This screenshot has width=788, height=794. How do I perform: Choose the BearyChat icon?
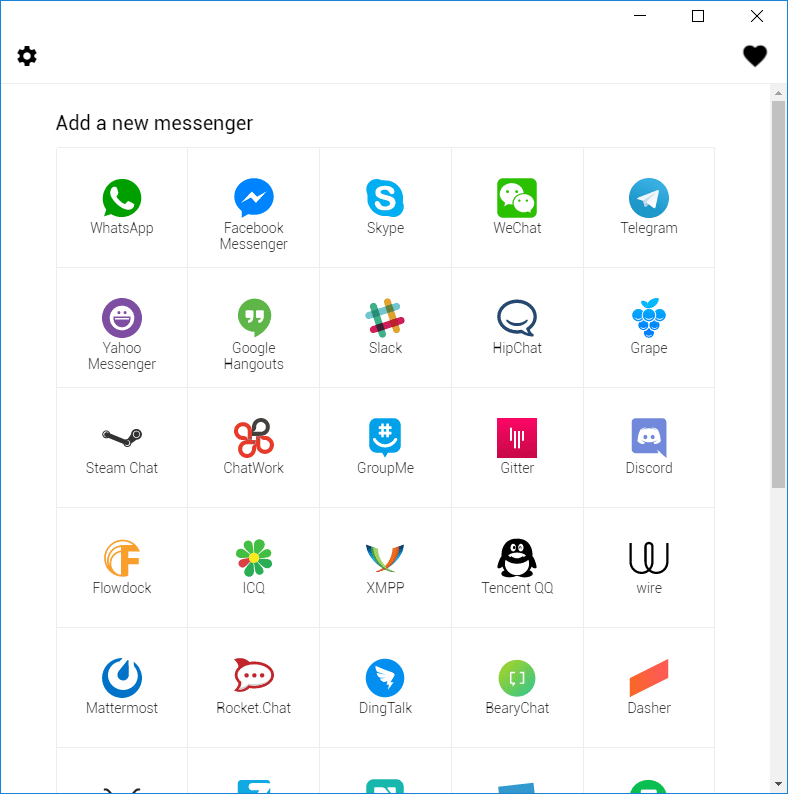click(x=517, y=678)
